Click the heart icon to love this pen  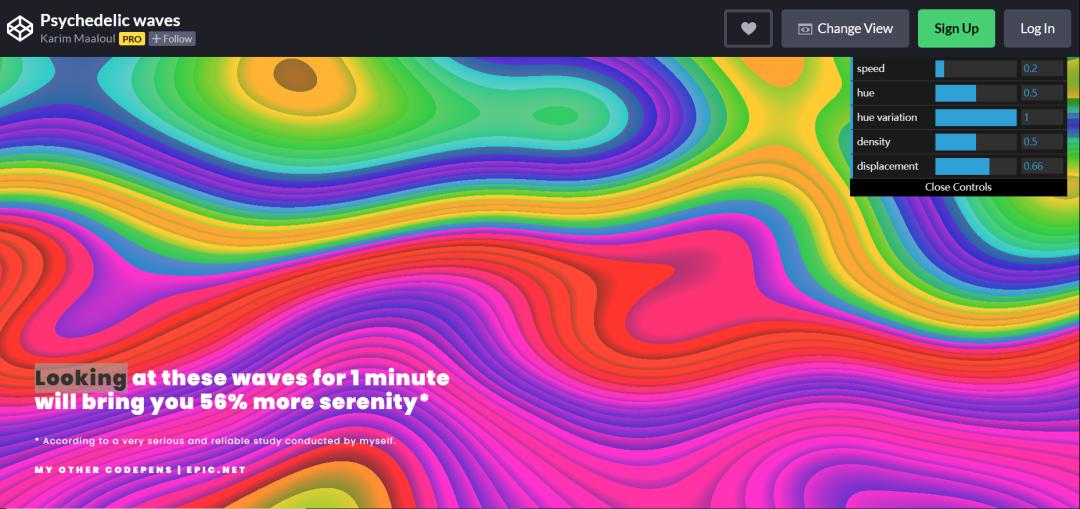748,28
